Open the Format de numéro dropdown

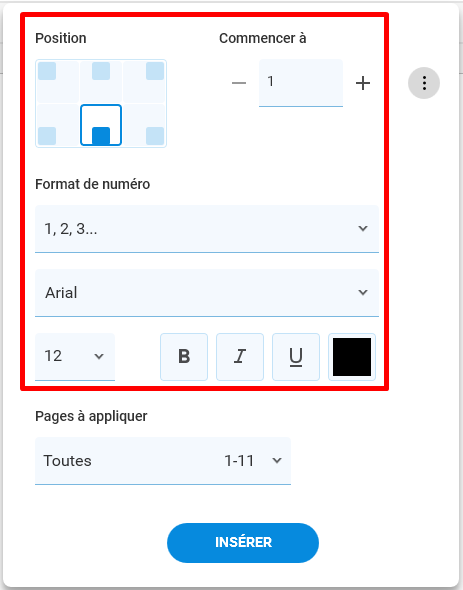(207, 229)
